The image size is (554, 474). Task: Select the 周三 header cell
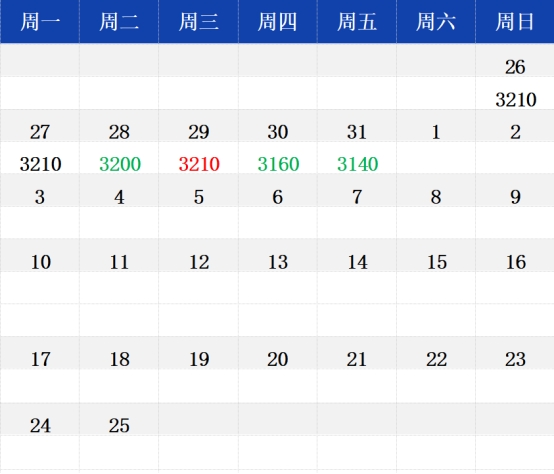199,22
